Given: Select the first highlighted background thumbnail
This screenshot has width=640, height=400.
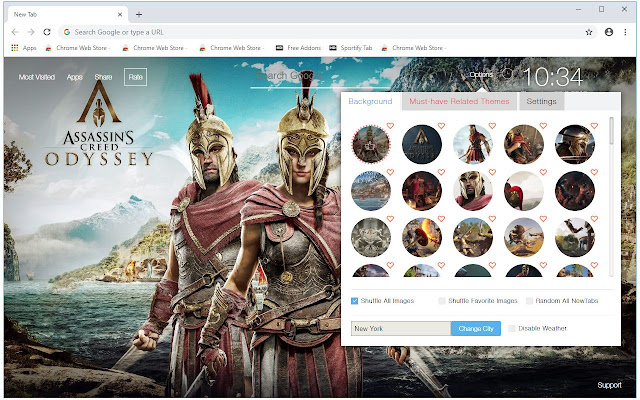Looking at the screenshot, I should (371, 144).
